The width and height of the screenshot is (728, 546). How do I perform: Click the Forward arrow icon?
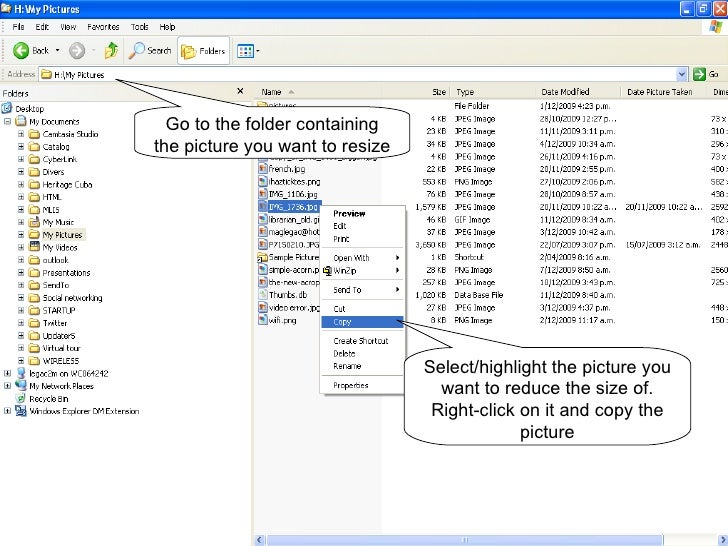coord(77,51)
